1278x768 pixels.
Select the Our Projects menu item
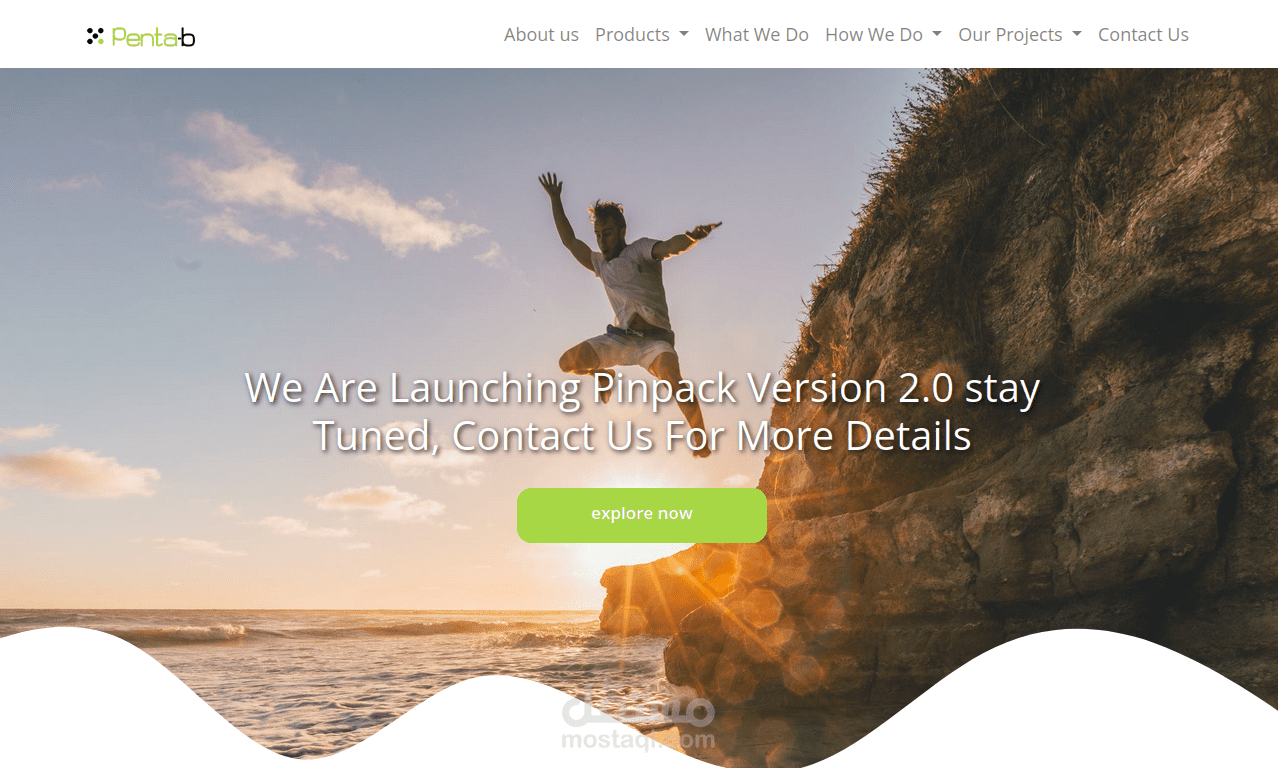click(1010, 34)
